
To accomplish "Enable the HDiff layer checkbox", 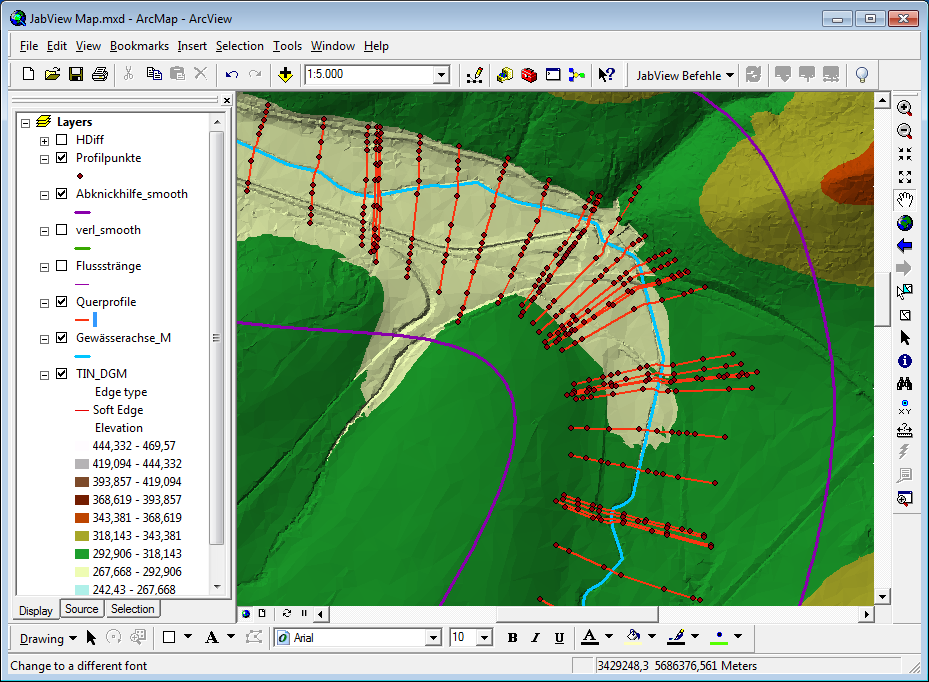I will [x=62, y=140].
